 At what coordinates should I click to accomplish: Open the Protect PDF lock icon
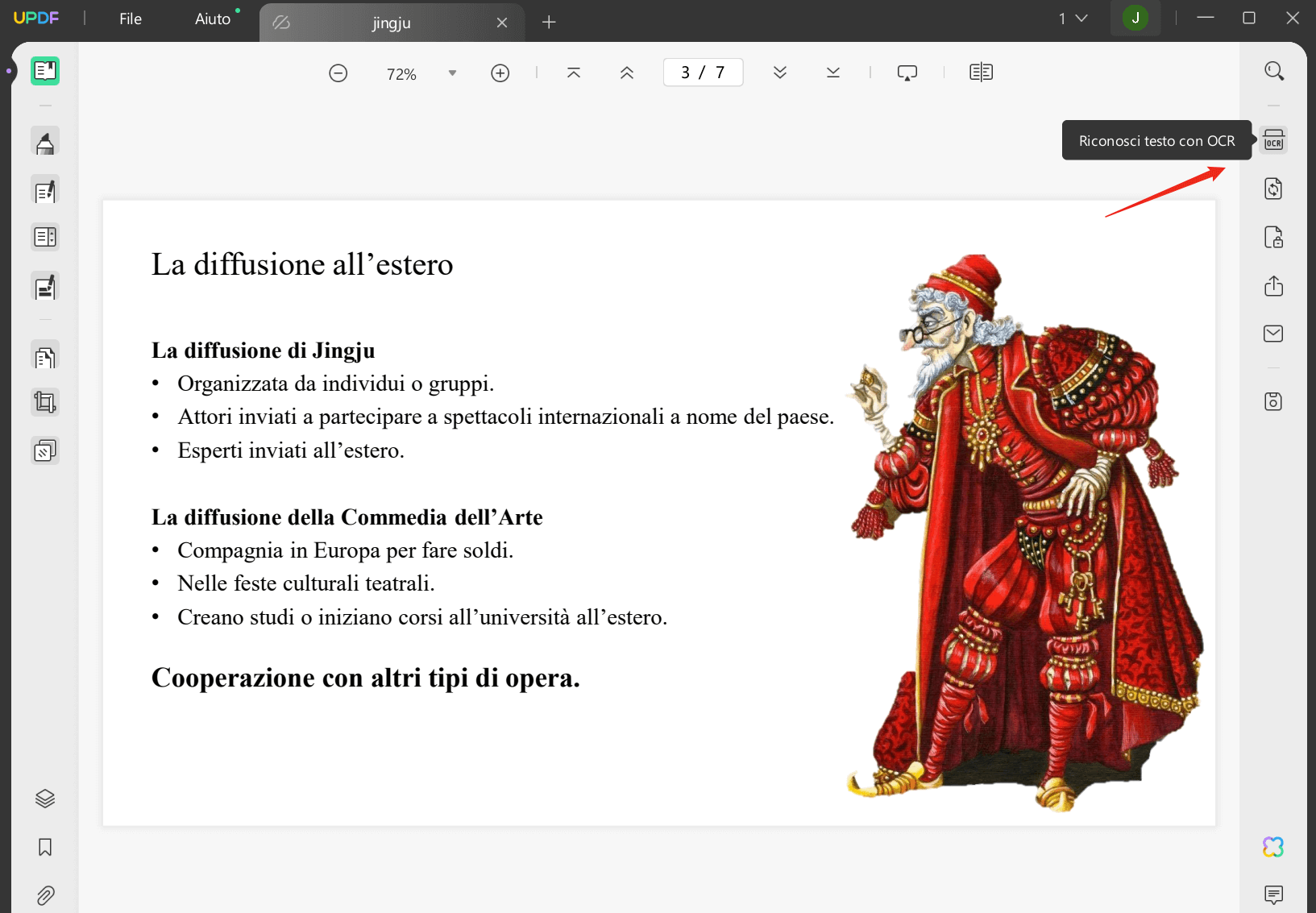pyautogui.click(x=1273, y=237)
